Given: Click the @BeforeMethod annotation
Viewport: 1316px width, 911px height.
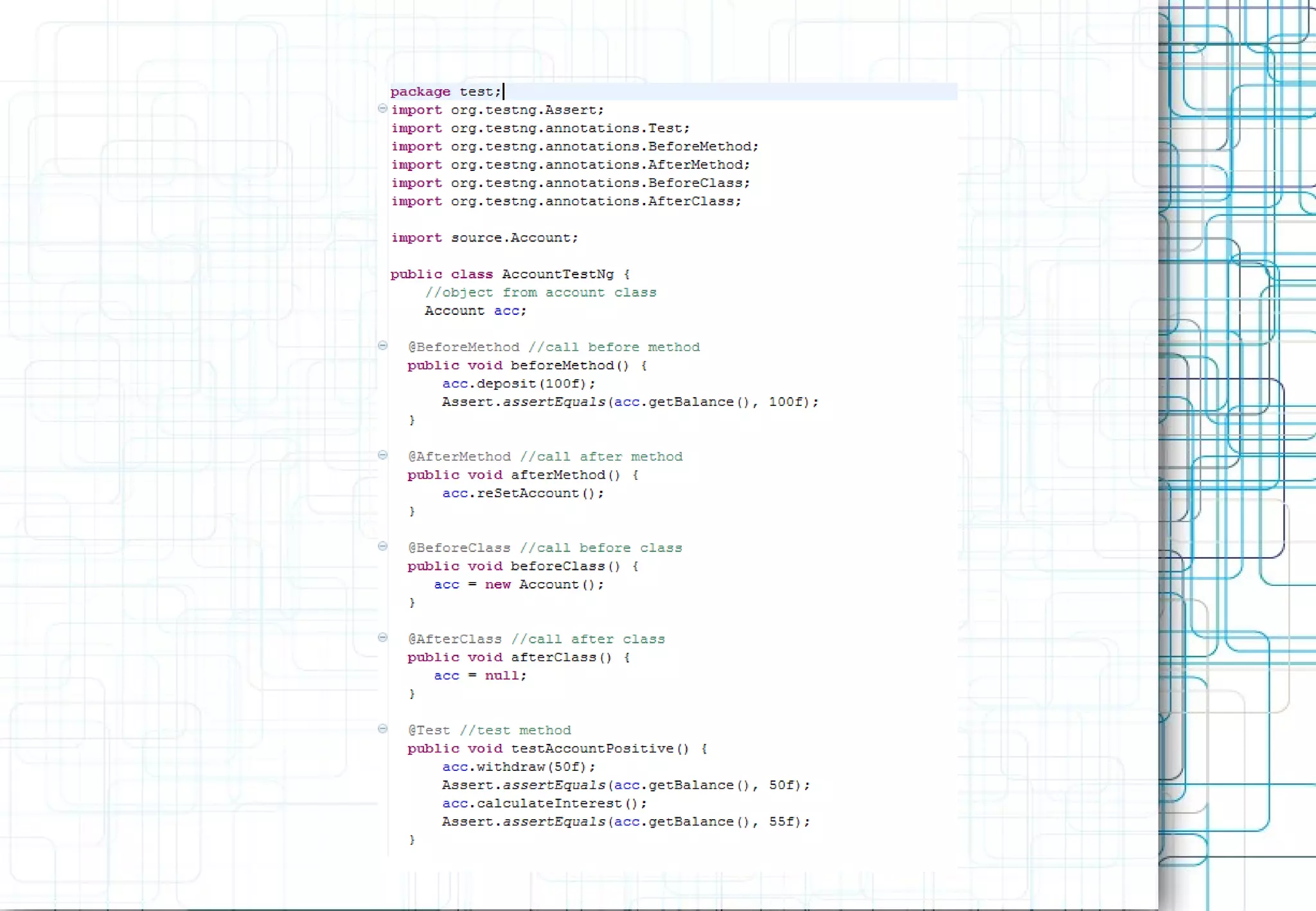Looking at the screenshot, I should (464, 348).
